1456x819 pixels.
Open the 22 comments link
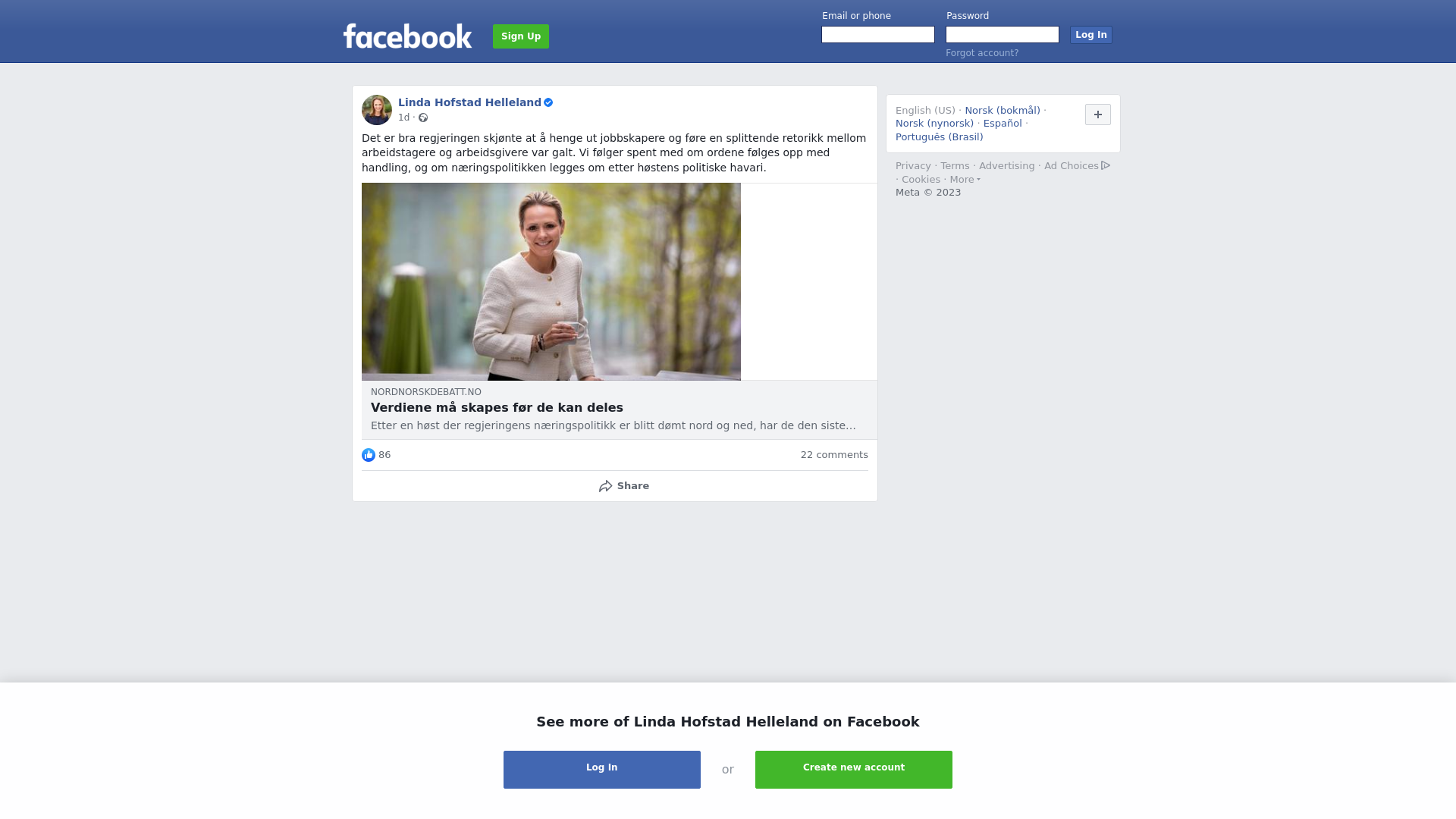(834, 455)
